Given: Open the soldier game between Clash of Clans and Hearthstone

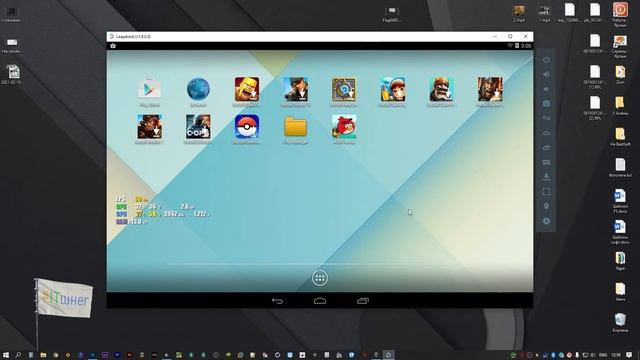Looking at the screenshot, I should 296,89.
